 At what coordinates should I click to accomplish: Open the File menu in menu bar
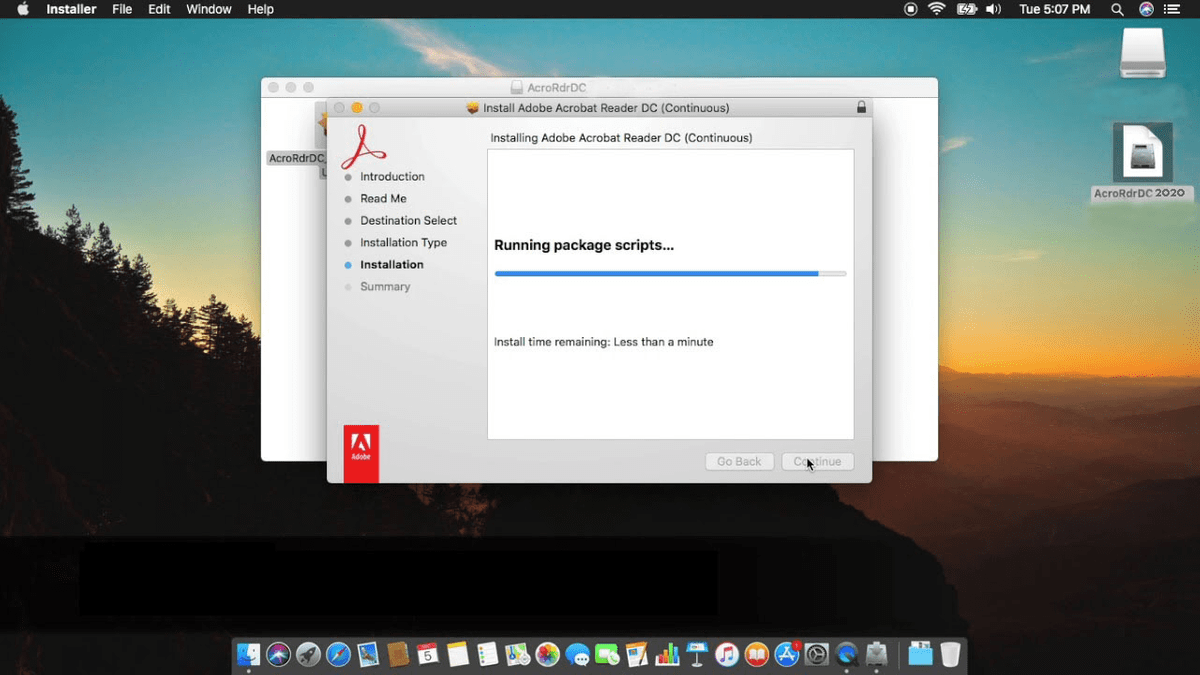[122, 9]
